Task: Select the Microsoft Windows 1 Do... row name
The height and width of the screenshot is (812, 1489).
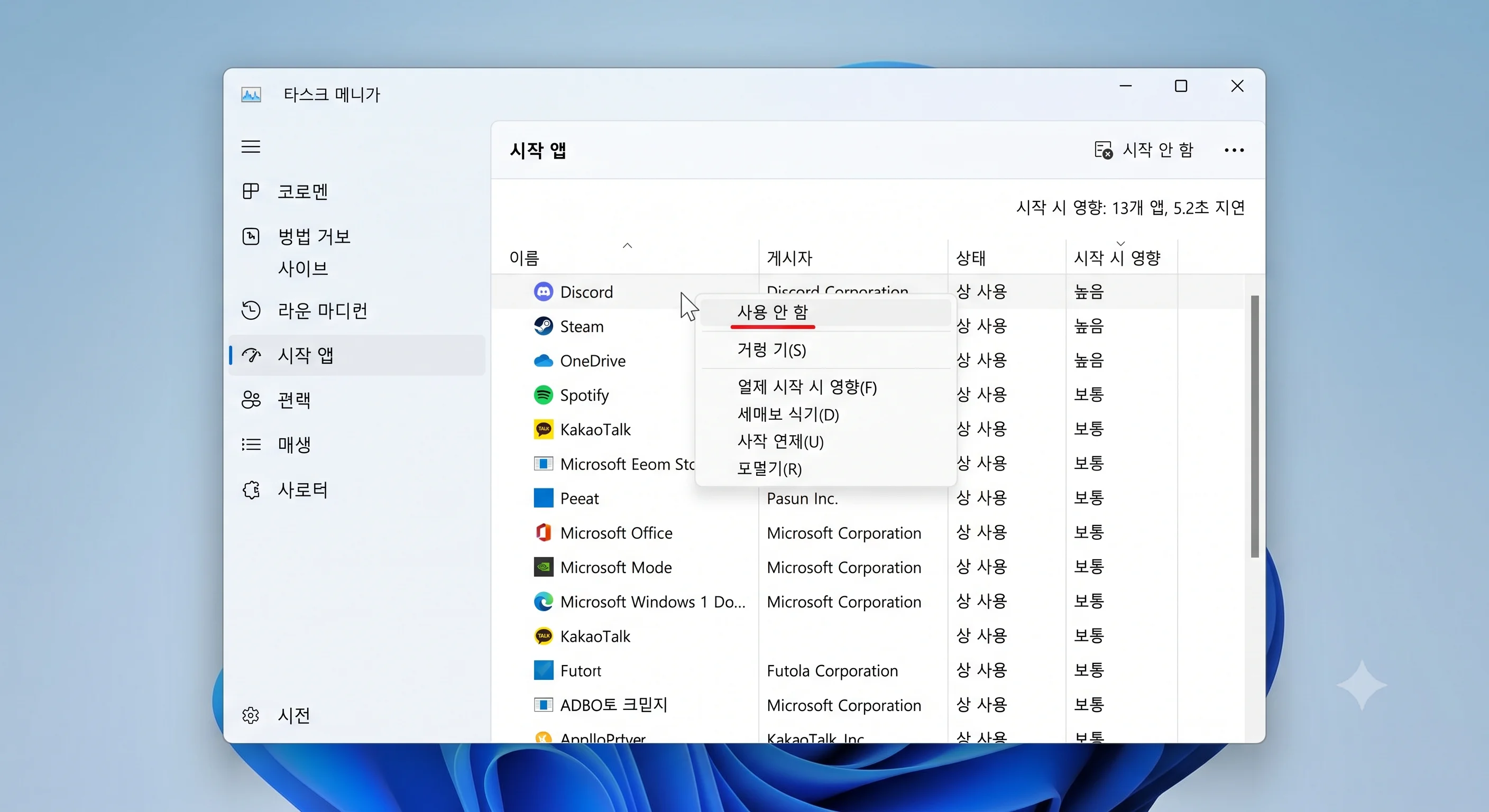Action: point(652,602)
